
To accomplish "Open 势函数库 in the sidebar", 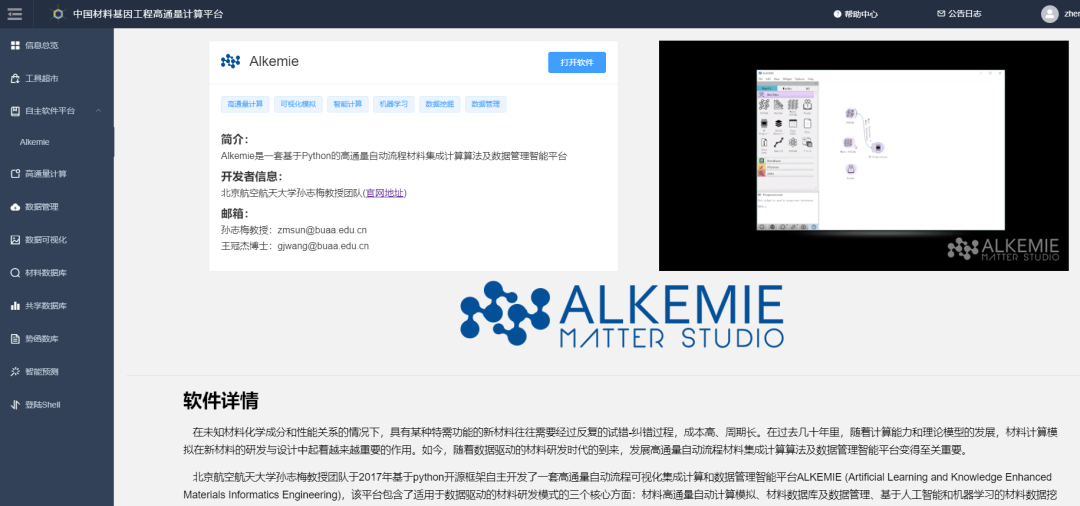I will pyautogui.click(x=41, y=339).
